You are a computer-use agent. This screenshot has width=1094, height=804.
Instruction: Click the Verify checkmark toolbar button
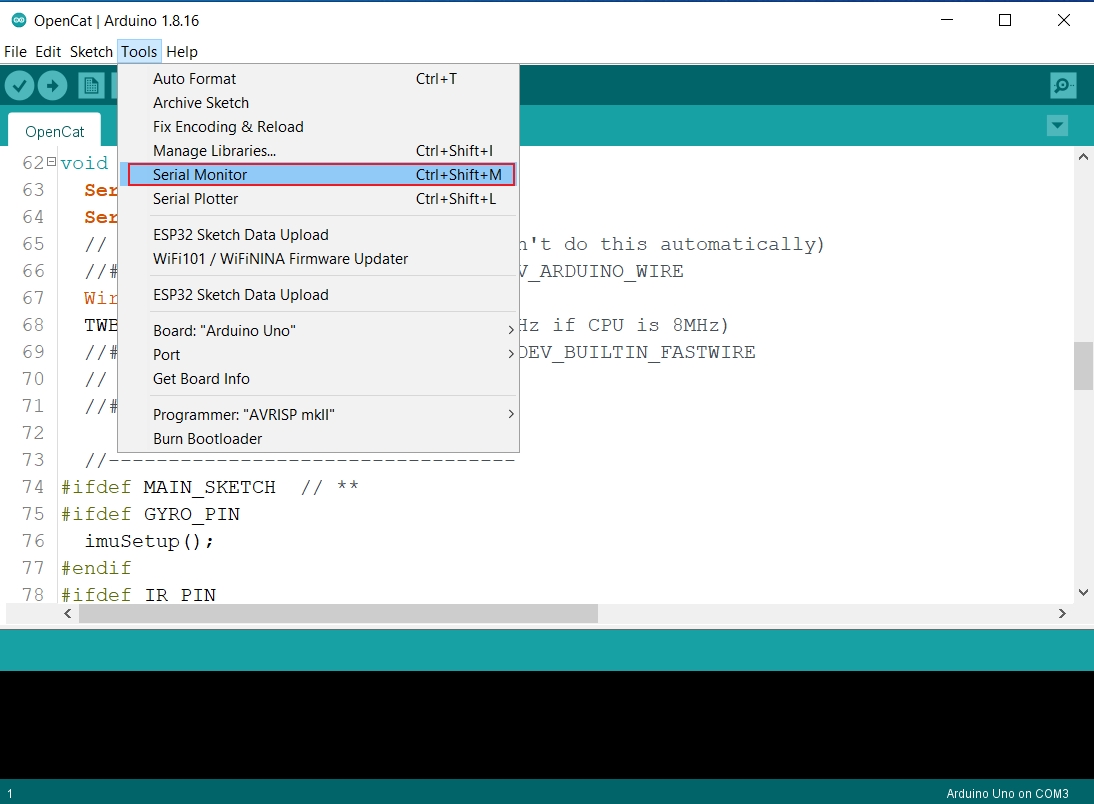click(x=19, y=86)
